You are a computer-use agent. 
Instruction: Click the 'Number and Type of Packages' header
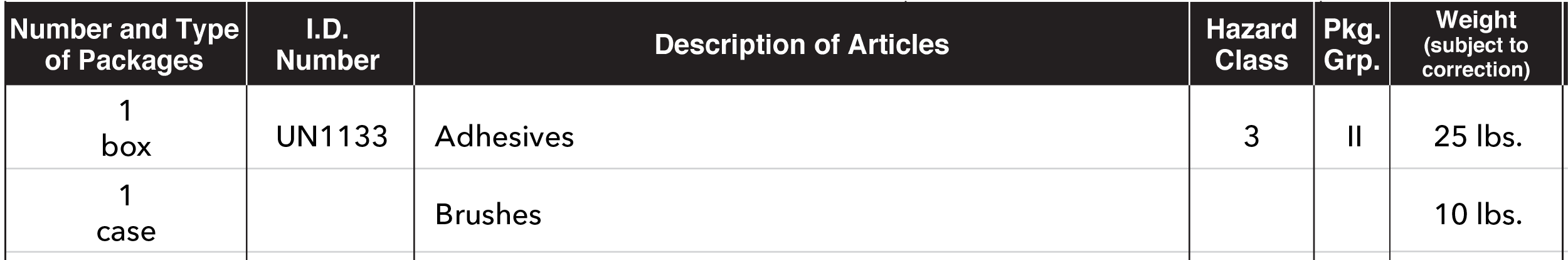[x=125, y=45]
